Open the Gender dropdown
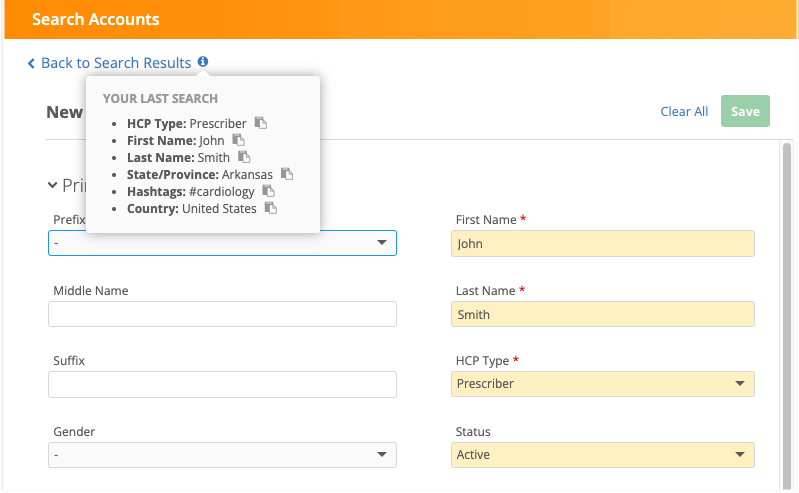 pos(222,455)
